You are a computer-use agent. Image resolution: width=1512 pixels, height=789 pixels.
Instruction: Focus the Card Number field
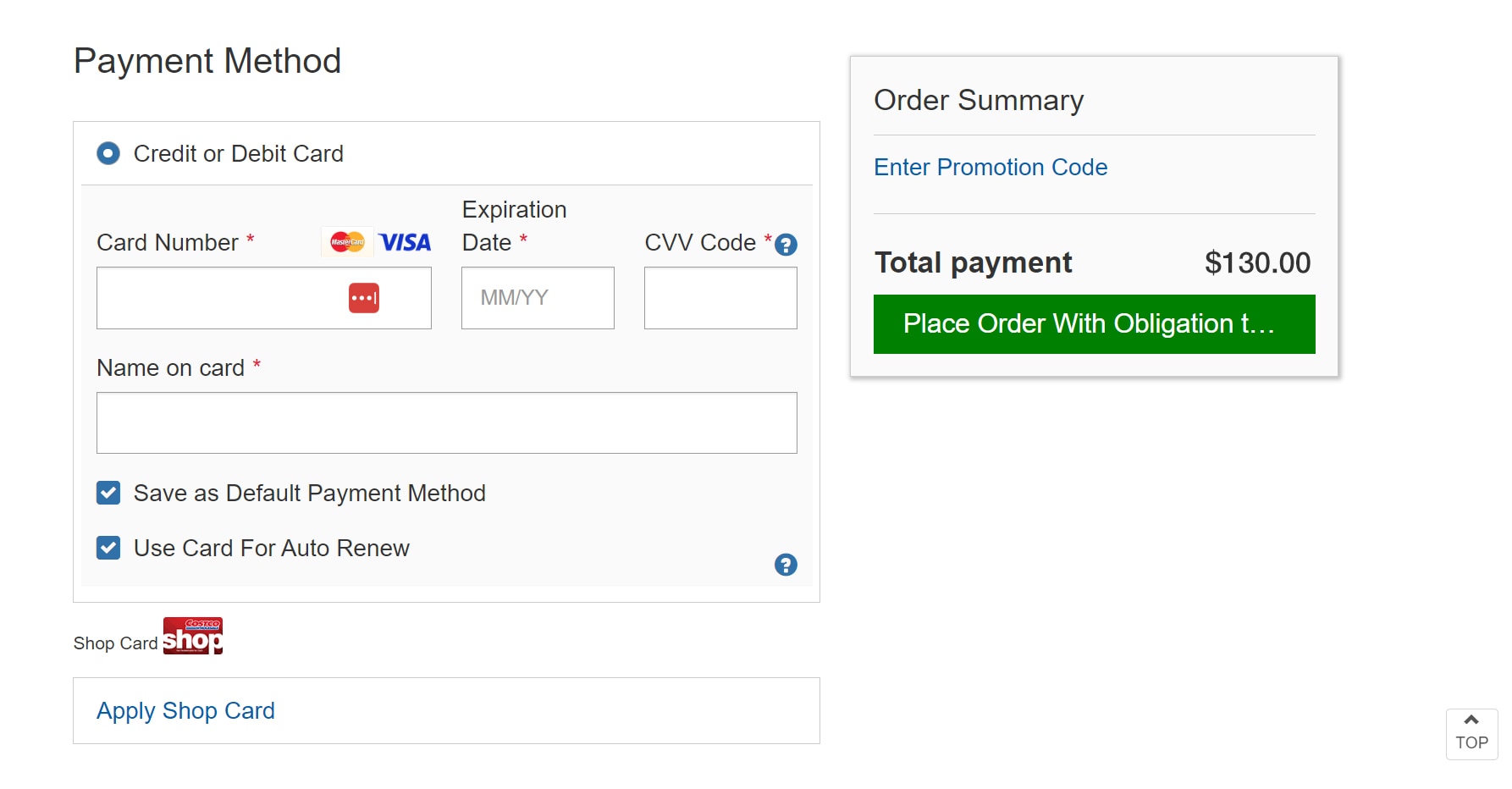[220, 298]
